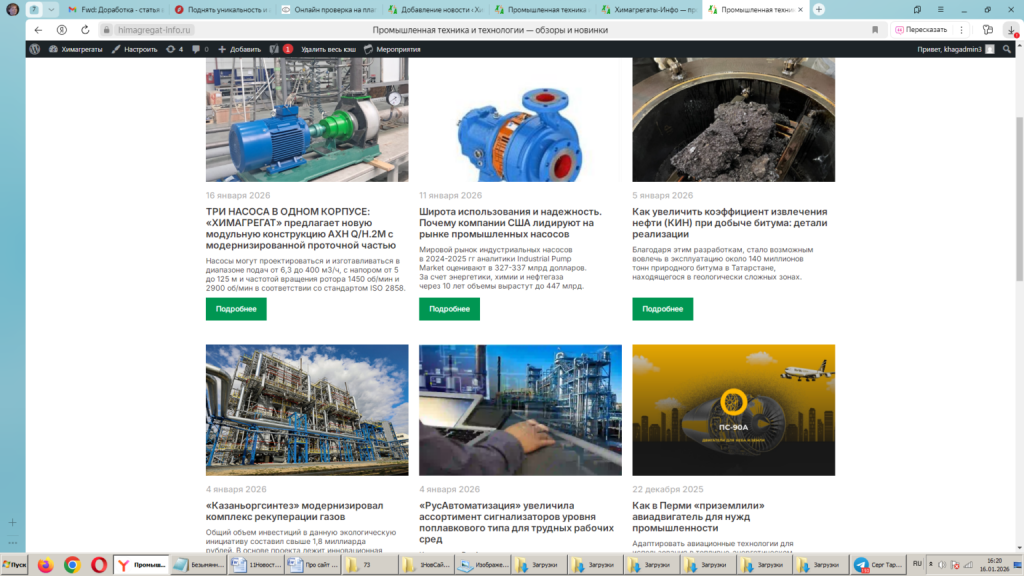Screen dimensions: 1024x576
Task: Click Подробнее under the ТРИ НАСОСА article
Action: 235,309
